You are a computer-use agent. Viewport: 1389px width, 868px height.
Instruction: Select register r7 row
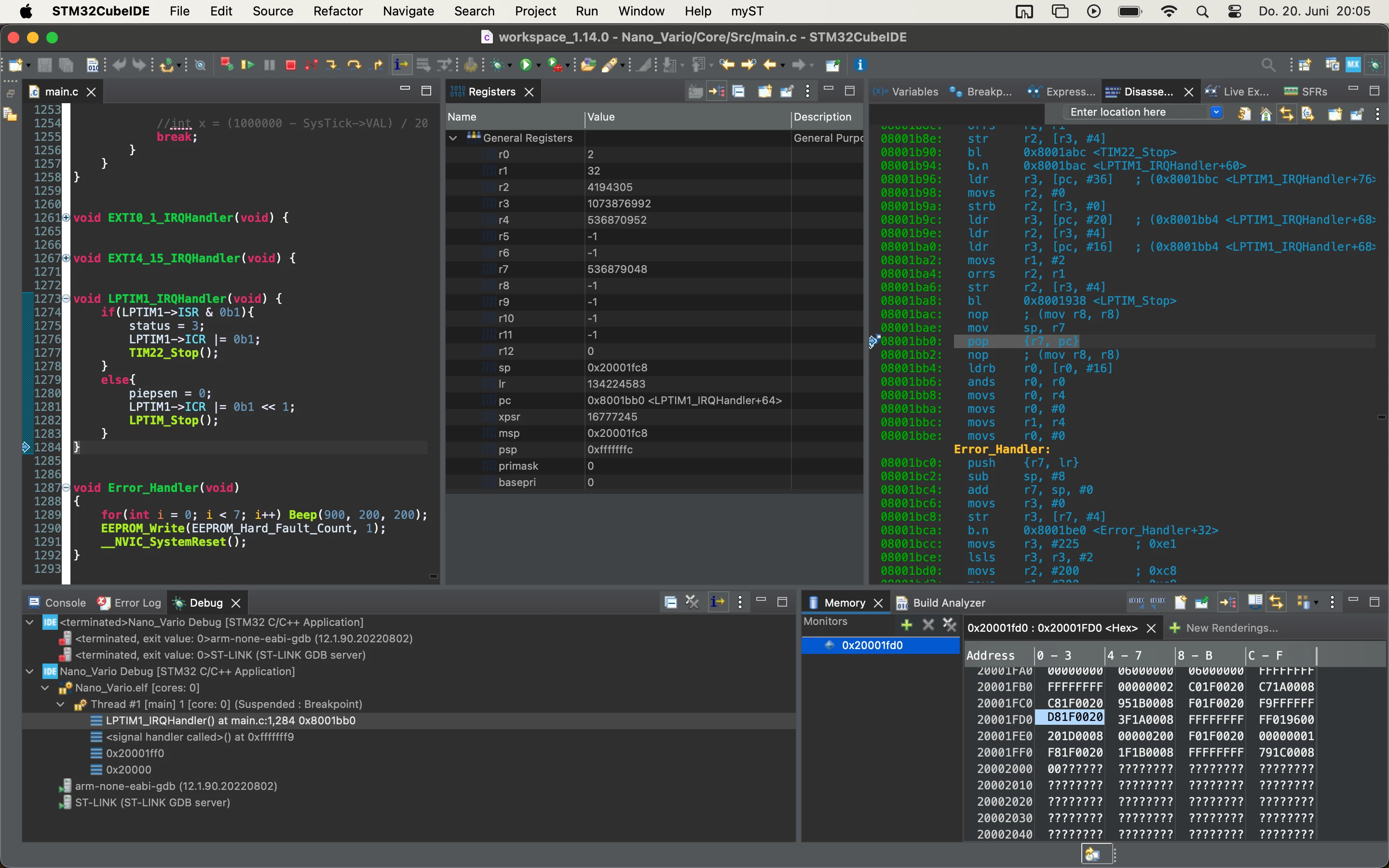click(x=654, y=269)
